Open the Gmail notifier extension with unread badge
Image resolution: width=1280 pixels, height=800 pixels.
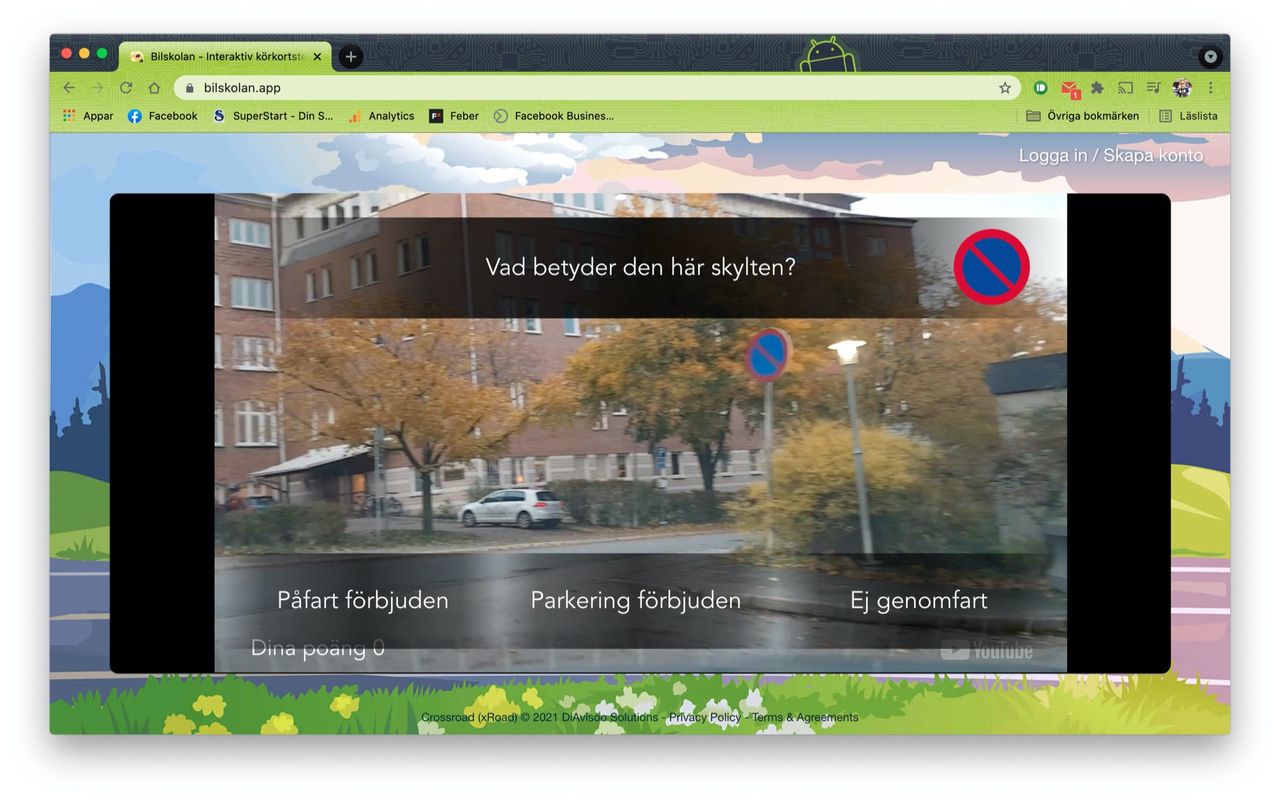pyautogui.click(x=1068, y=88)
